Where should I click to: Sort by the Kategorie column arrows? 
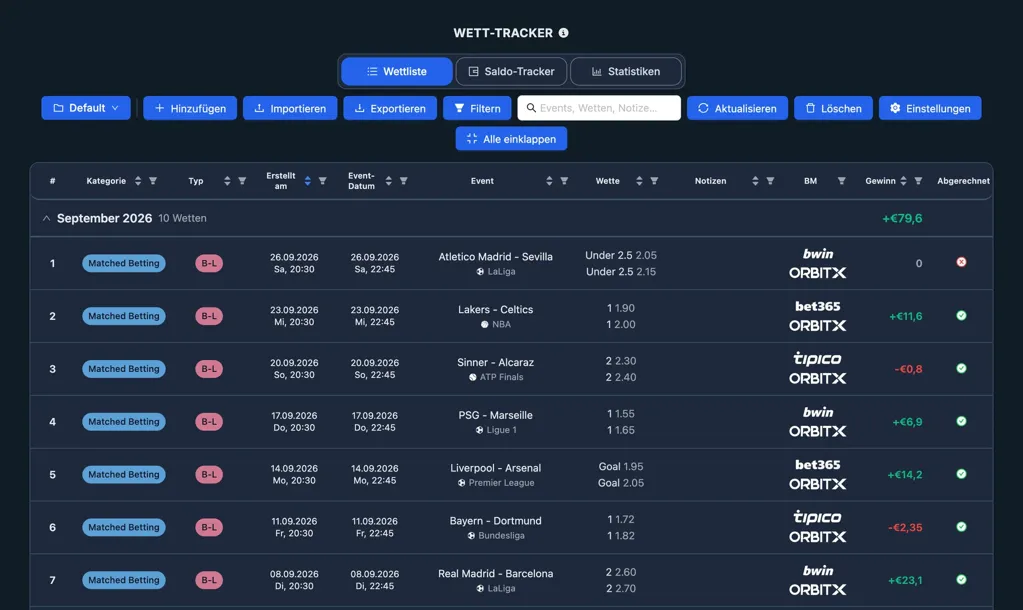(x=138, y=181)
